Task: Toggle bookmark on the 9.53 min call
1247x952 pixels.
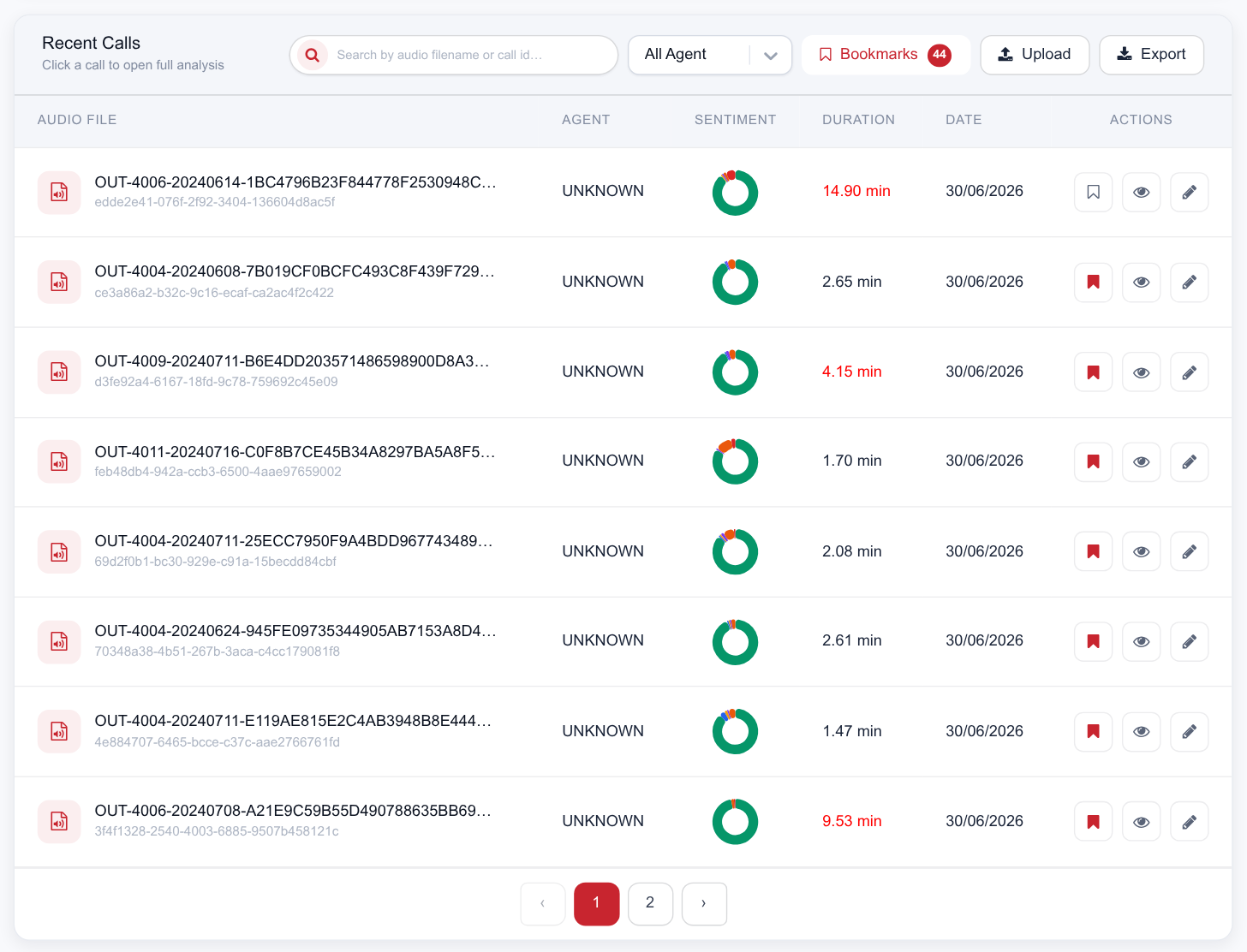Action: coord(1094,822)
